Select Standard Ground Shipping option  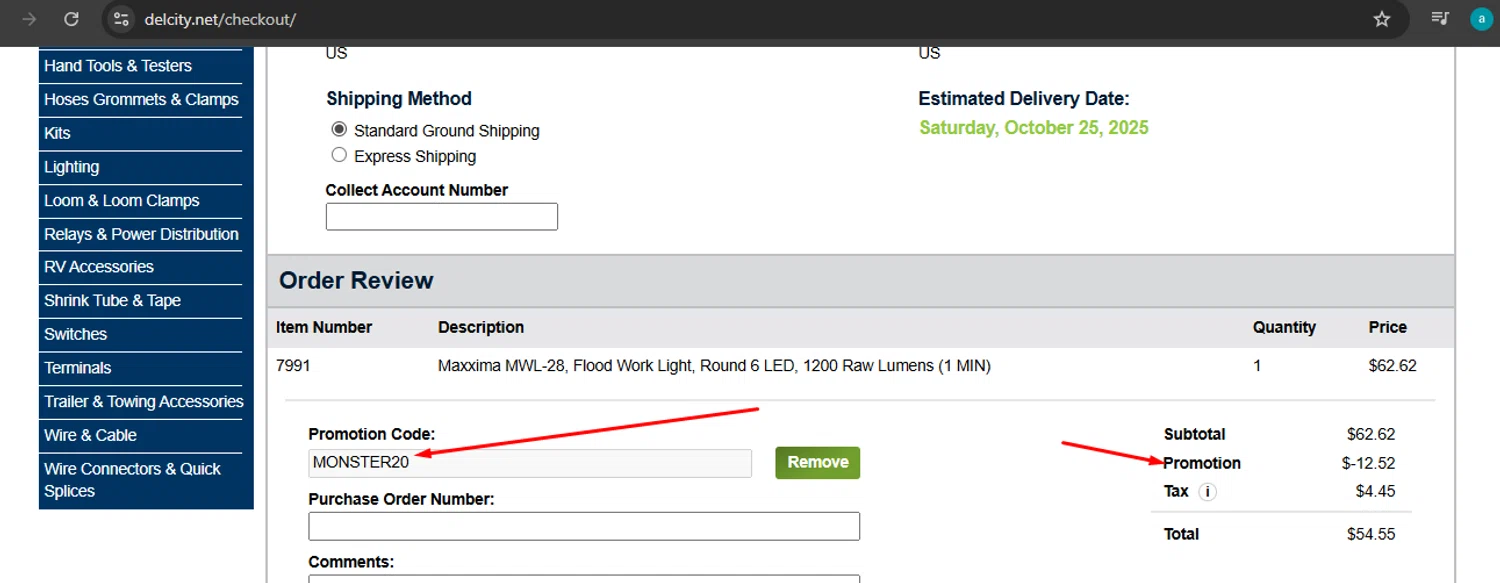click(x=339, y=129)
